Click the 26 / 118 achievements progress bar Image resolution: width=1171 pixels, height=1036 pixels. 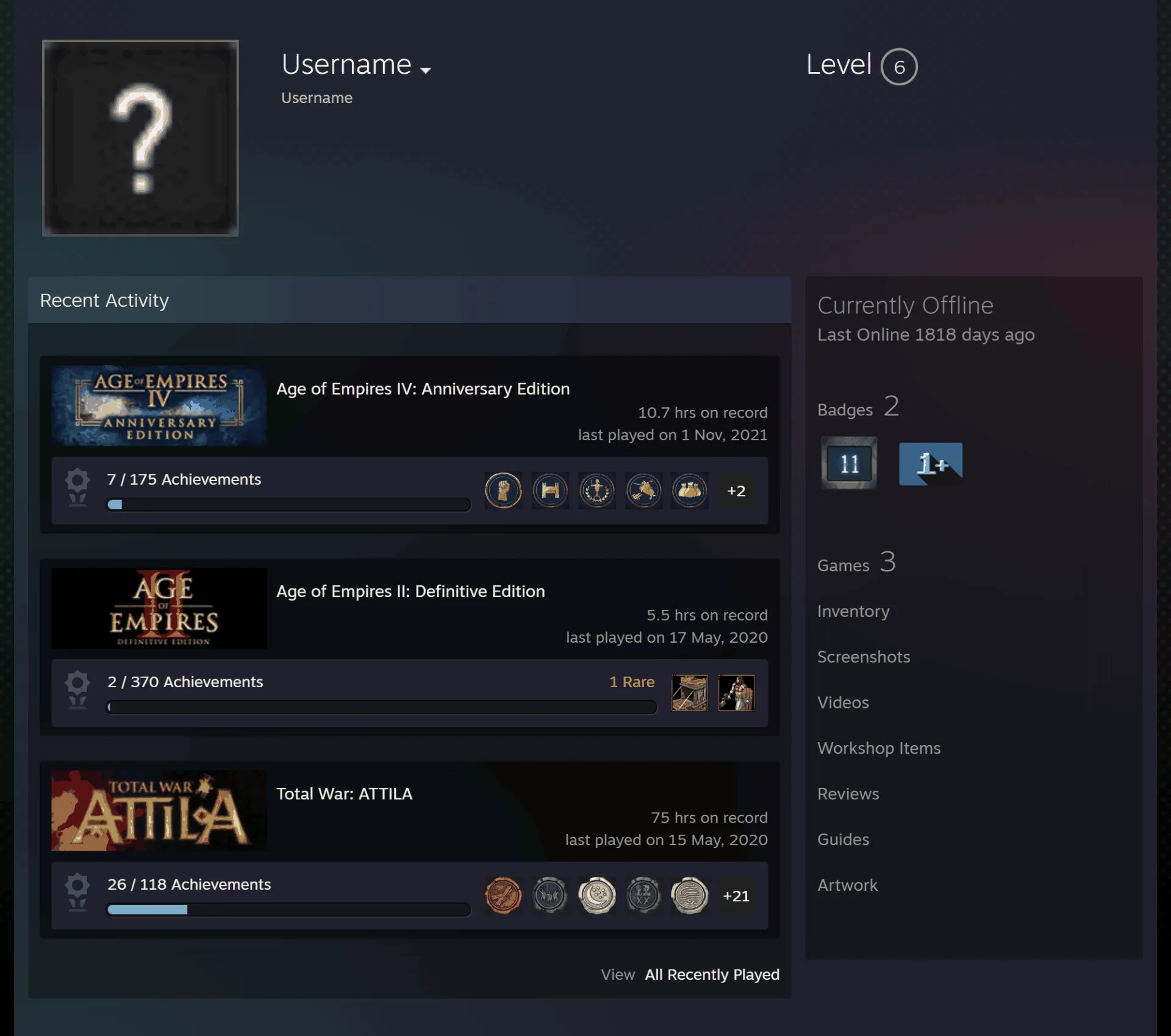[x=288, y=909]
